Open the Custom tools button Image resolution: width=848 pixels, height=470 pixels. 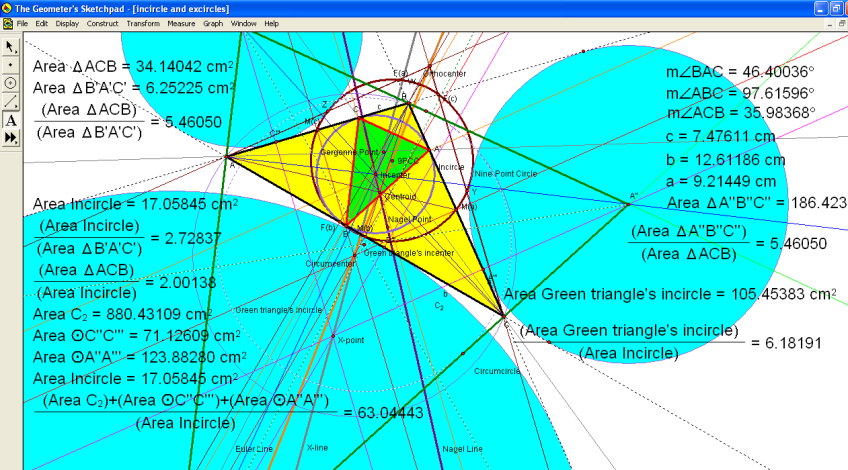10,139
